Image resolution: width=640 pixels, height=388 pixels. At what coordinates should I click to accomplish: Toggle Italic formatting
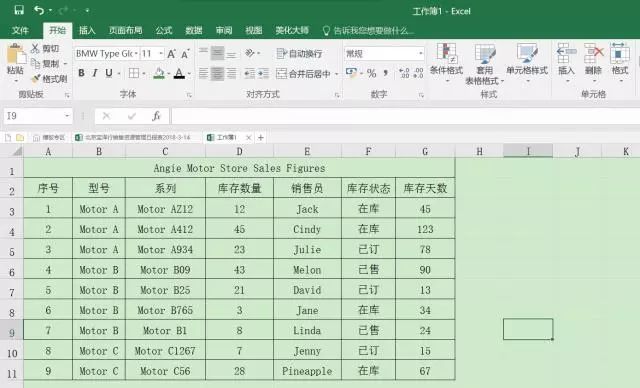pos(95,73)
